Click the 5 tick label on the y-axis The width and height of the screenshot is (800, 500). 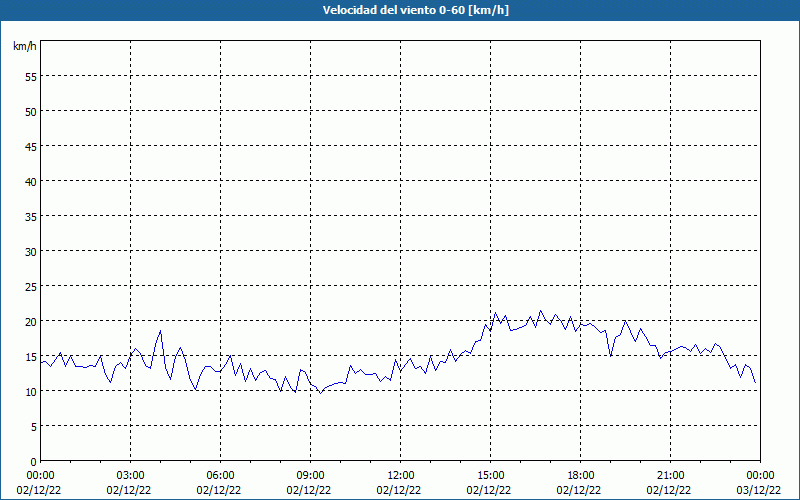33,426
